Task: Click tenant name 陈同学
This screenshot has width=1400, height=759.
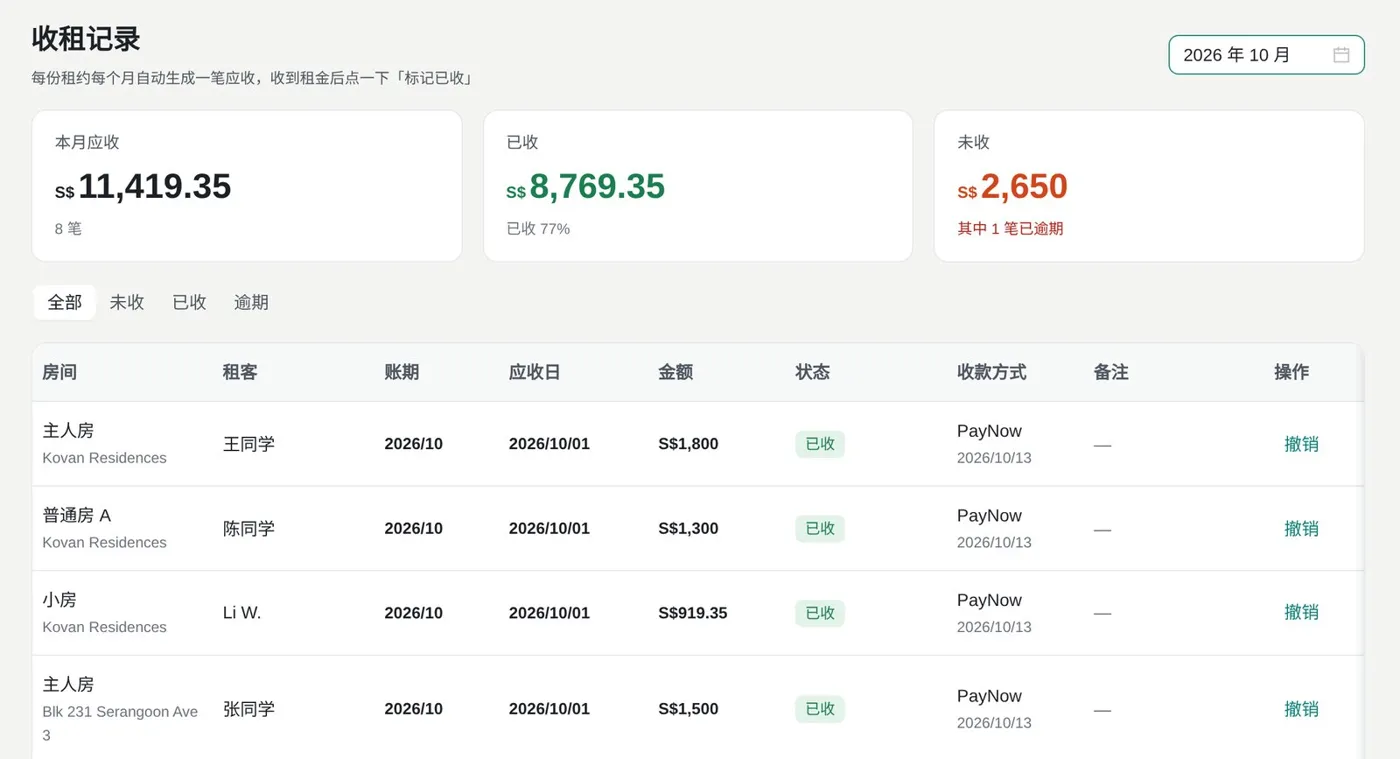Action: tap(249, 528)
